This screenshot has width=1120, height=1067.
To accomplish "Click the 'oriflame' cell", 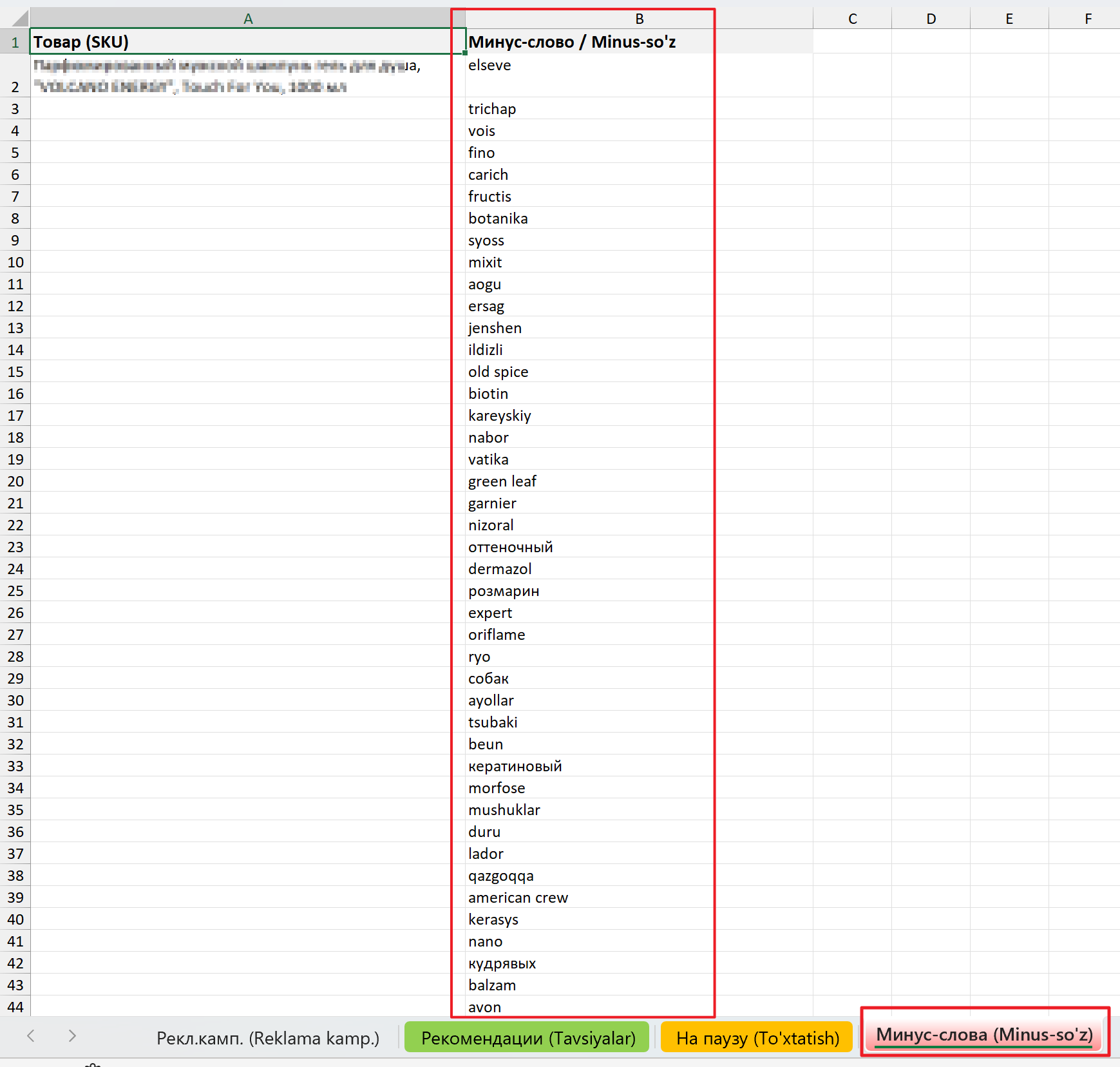I will tap(639, 635).
